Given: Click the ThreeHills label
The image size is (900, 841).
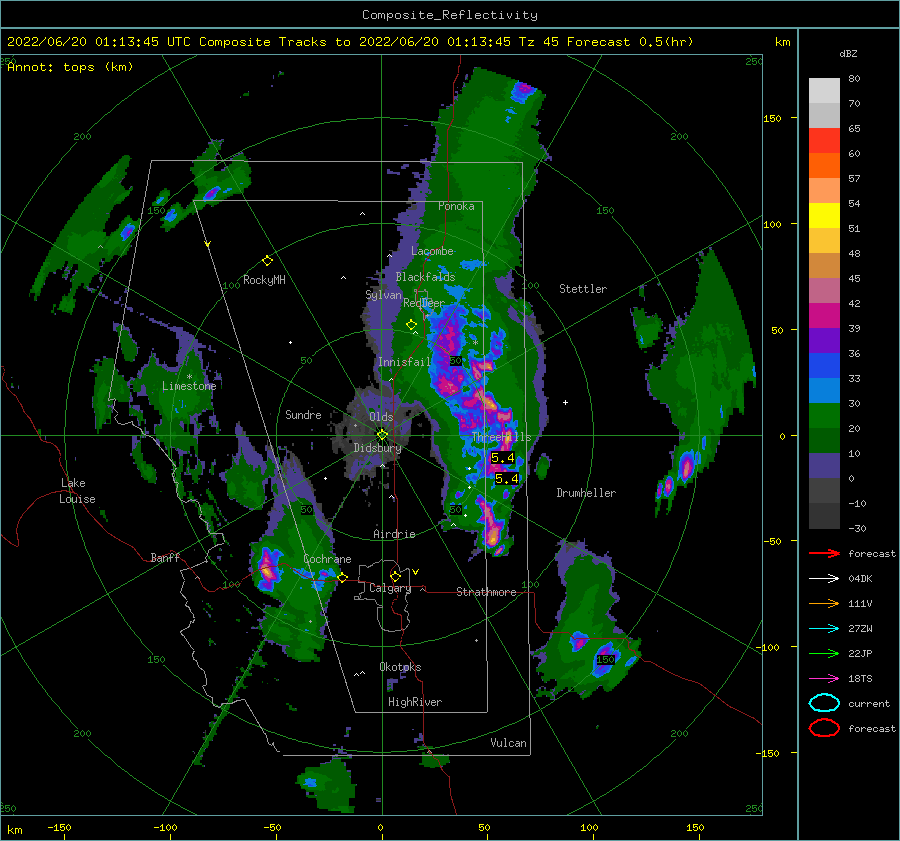Looking at the screenshot, I should click(x=501, y=437).
